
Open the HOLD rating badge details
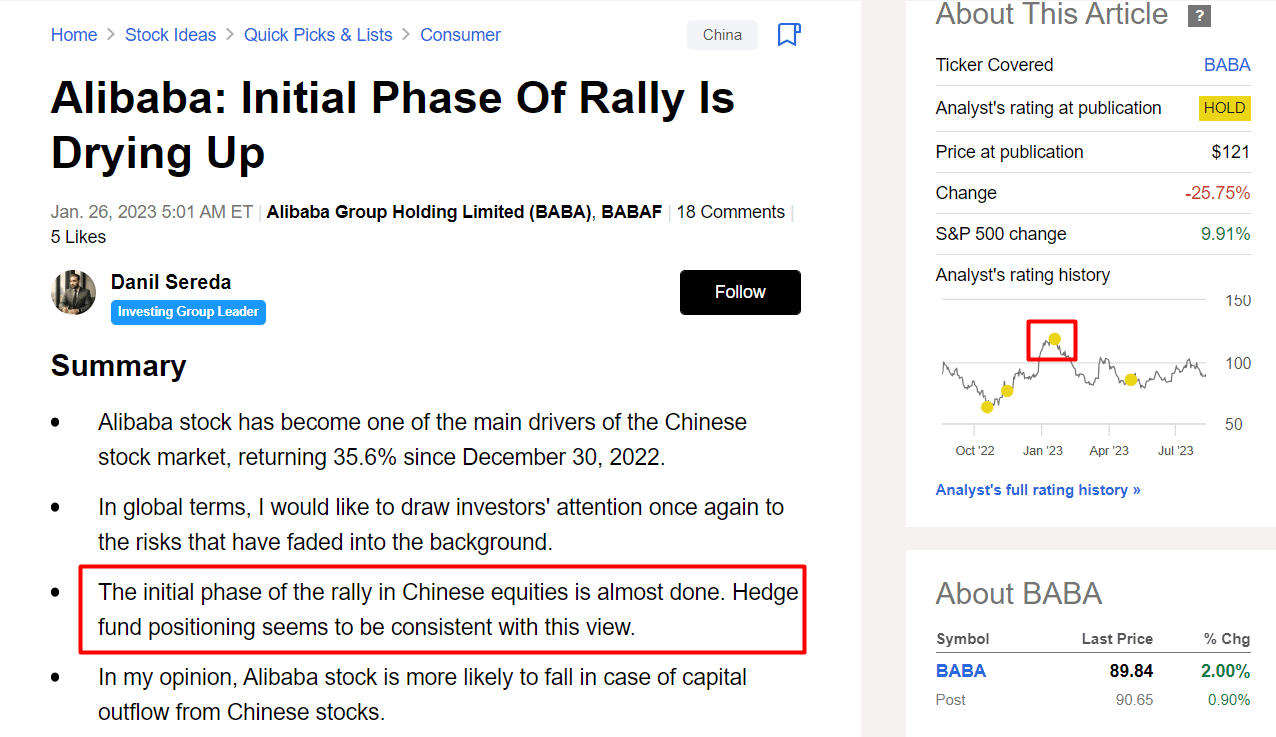[1224, 108]
